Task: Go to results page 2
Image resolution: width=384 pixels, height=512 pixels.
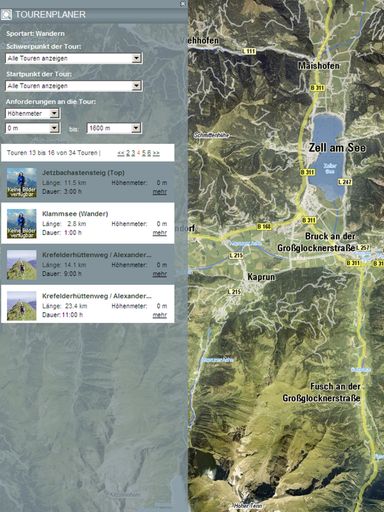Action: (x=128, y=153)
